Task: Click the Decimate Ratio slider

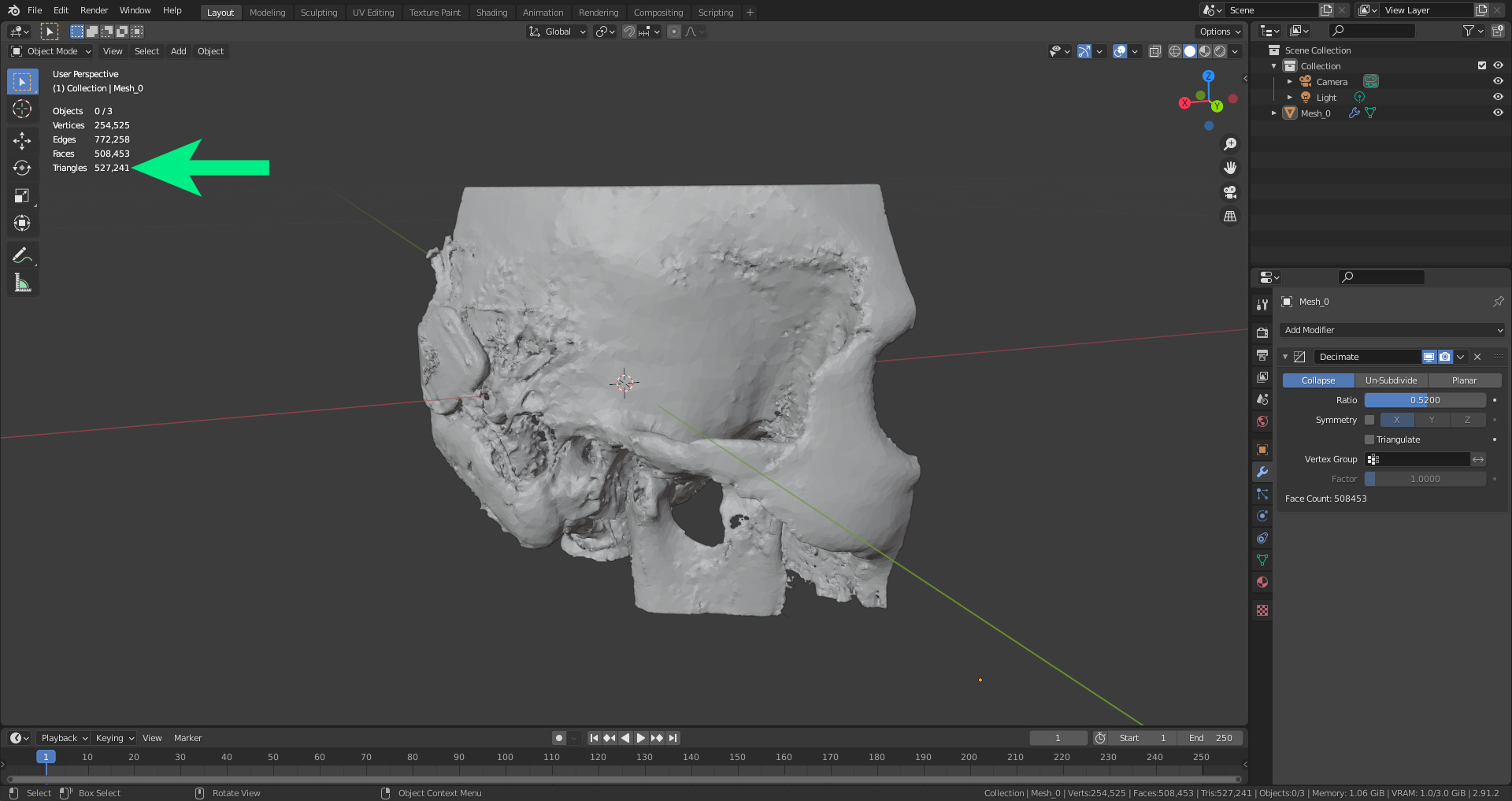Action: pyautogui.click(x=1425, y=400)
